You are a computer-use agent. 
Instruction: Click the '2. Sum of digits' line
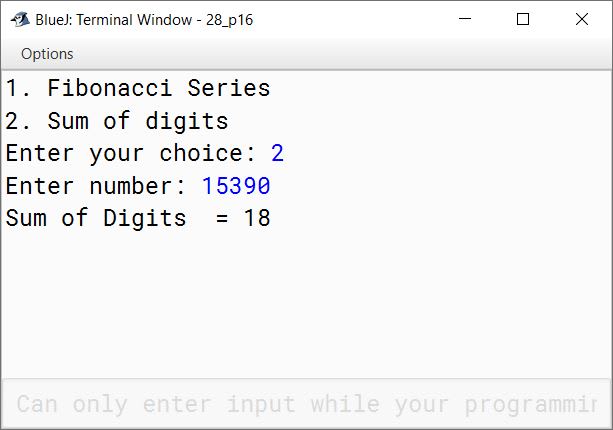[x=117, y=121]
